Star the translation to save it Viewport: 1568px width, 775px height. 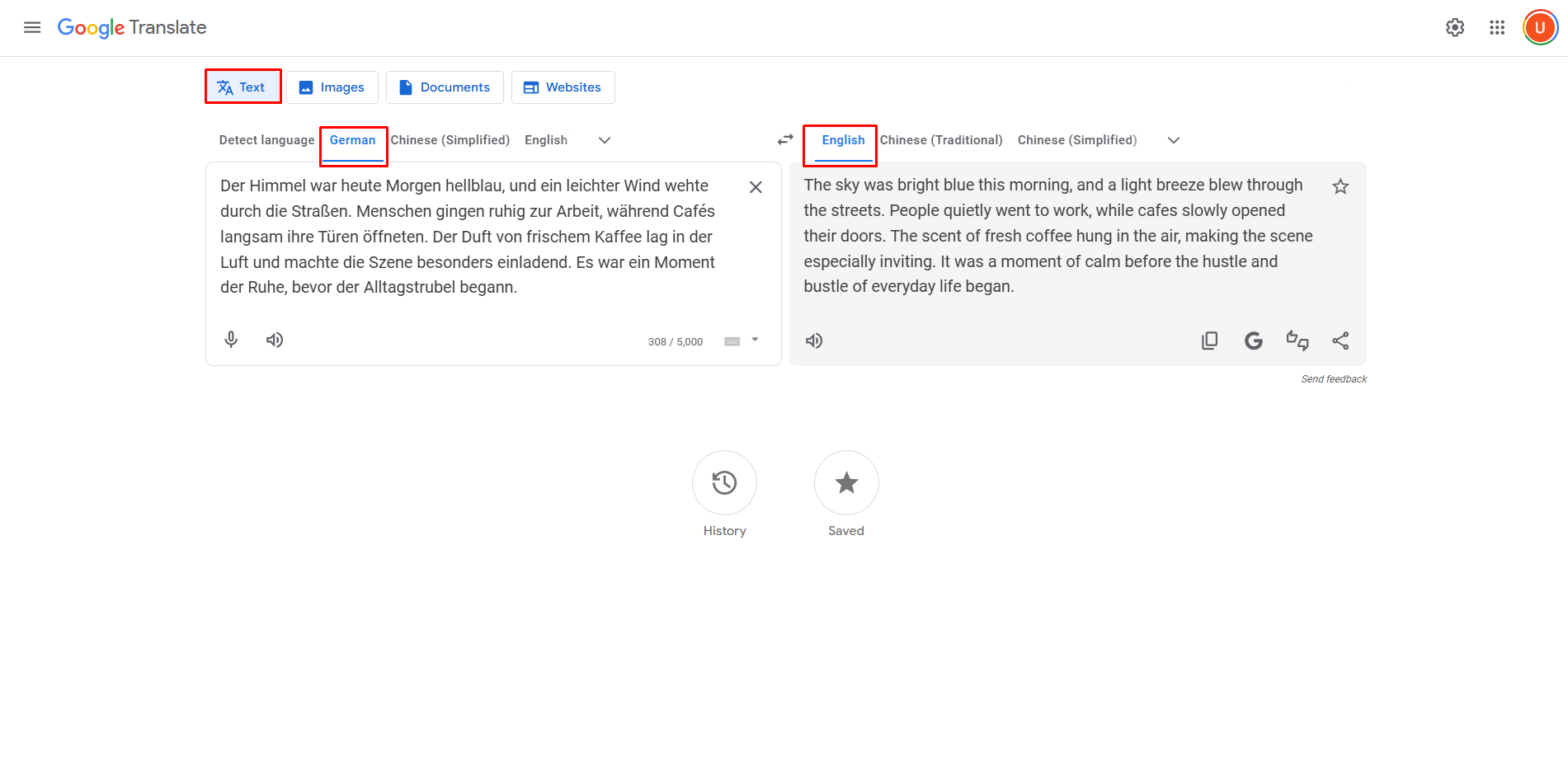[1340, 186]
